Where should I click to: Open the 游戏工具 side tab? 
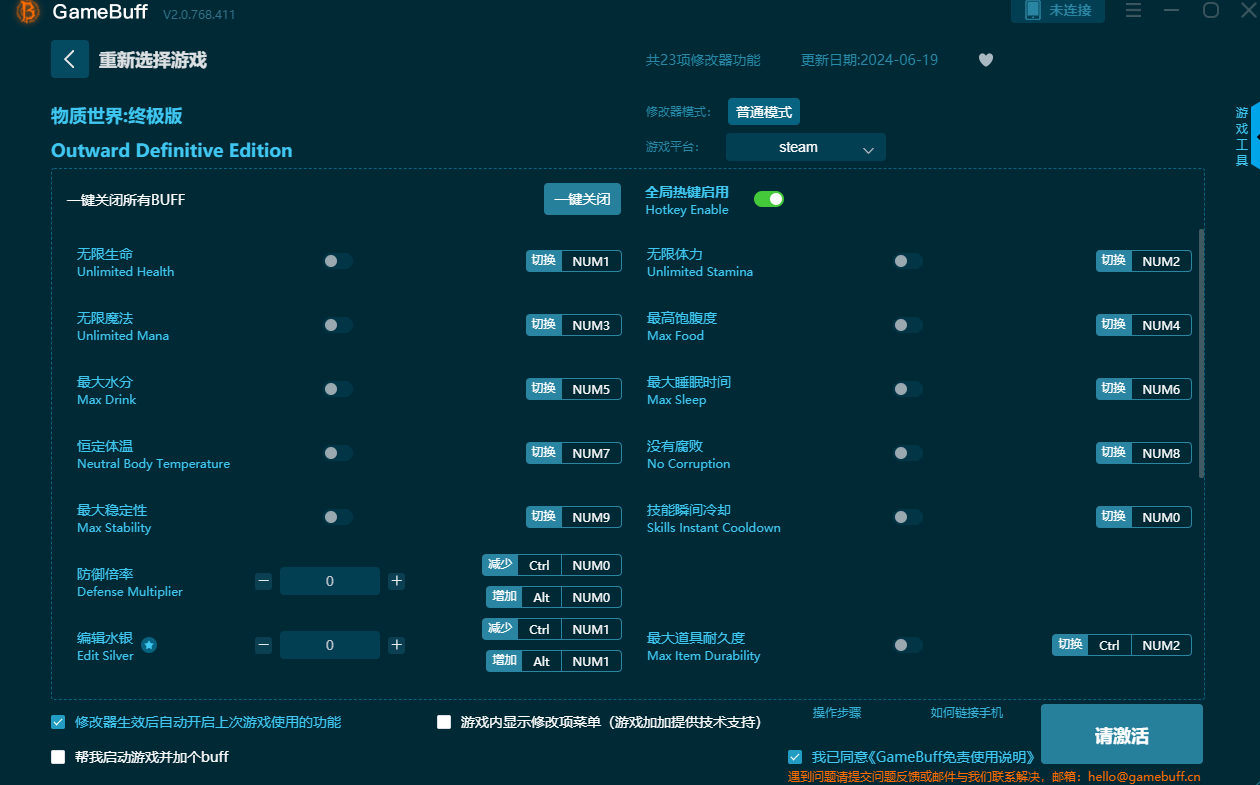[x=1240, y=137]
